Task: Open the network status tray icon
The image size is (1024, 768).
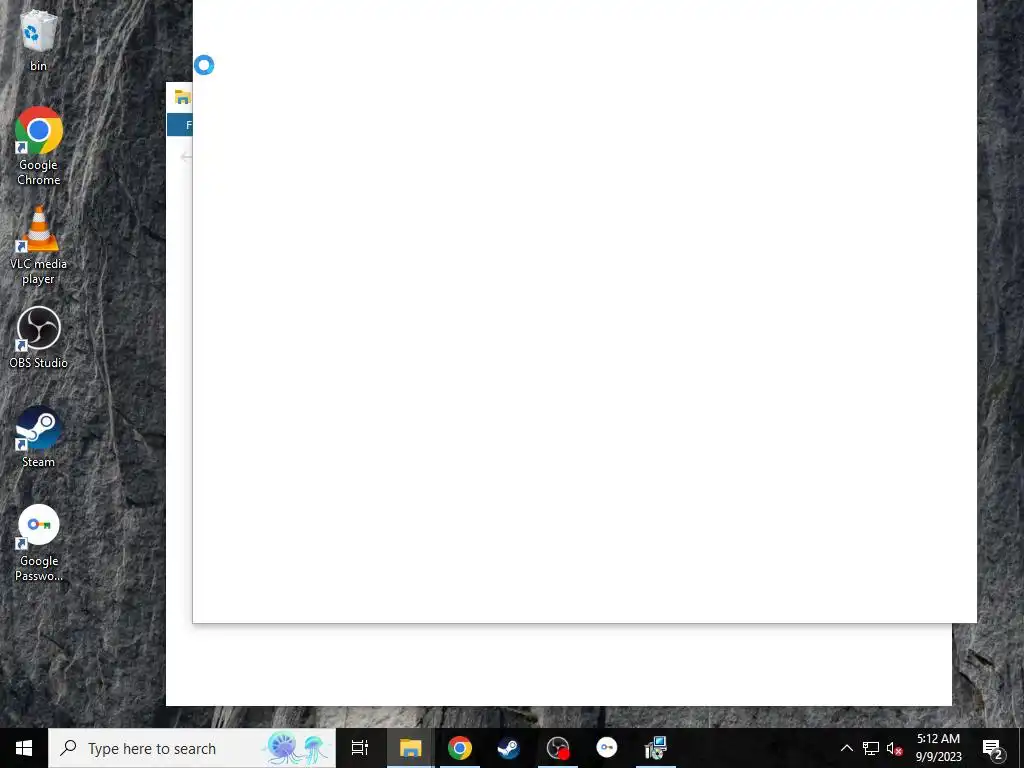Action: click(x=871, y=748)
